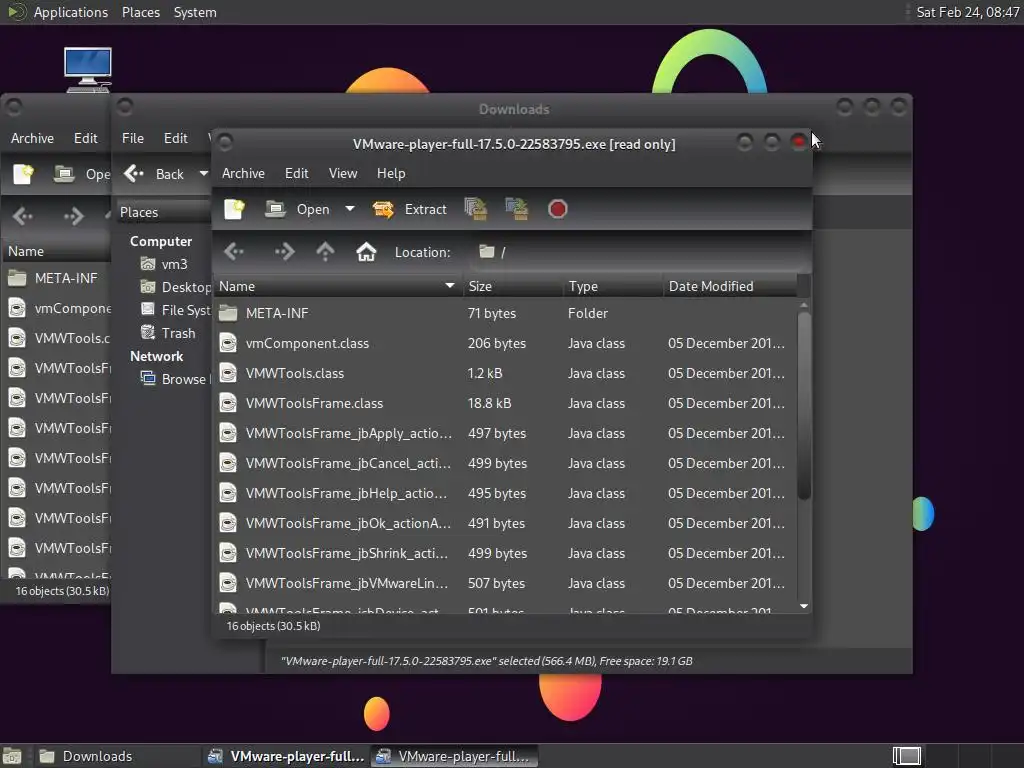The height and width of the screenshot is (768, 1024).
Task: Select VMWToolsFrame_jbApply_actio... file
Action: point(506,434)
